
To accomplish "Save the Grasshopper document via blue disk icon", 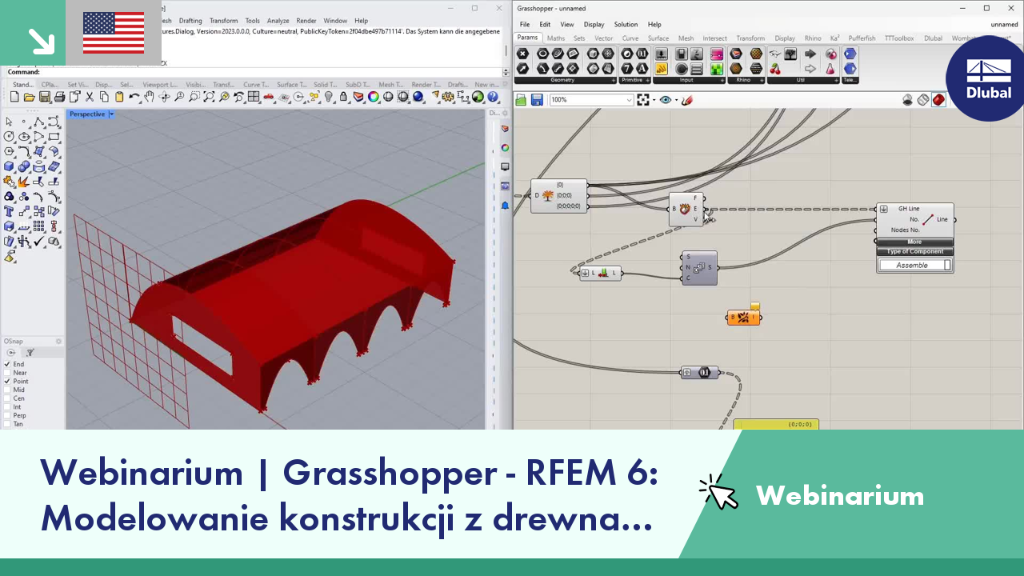I will [537, 100].
